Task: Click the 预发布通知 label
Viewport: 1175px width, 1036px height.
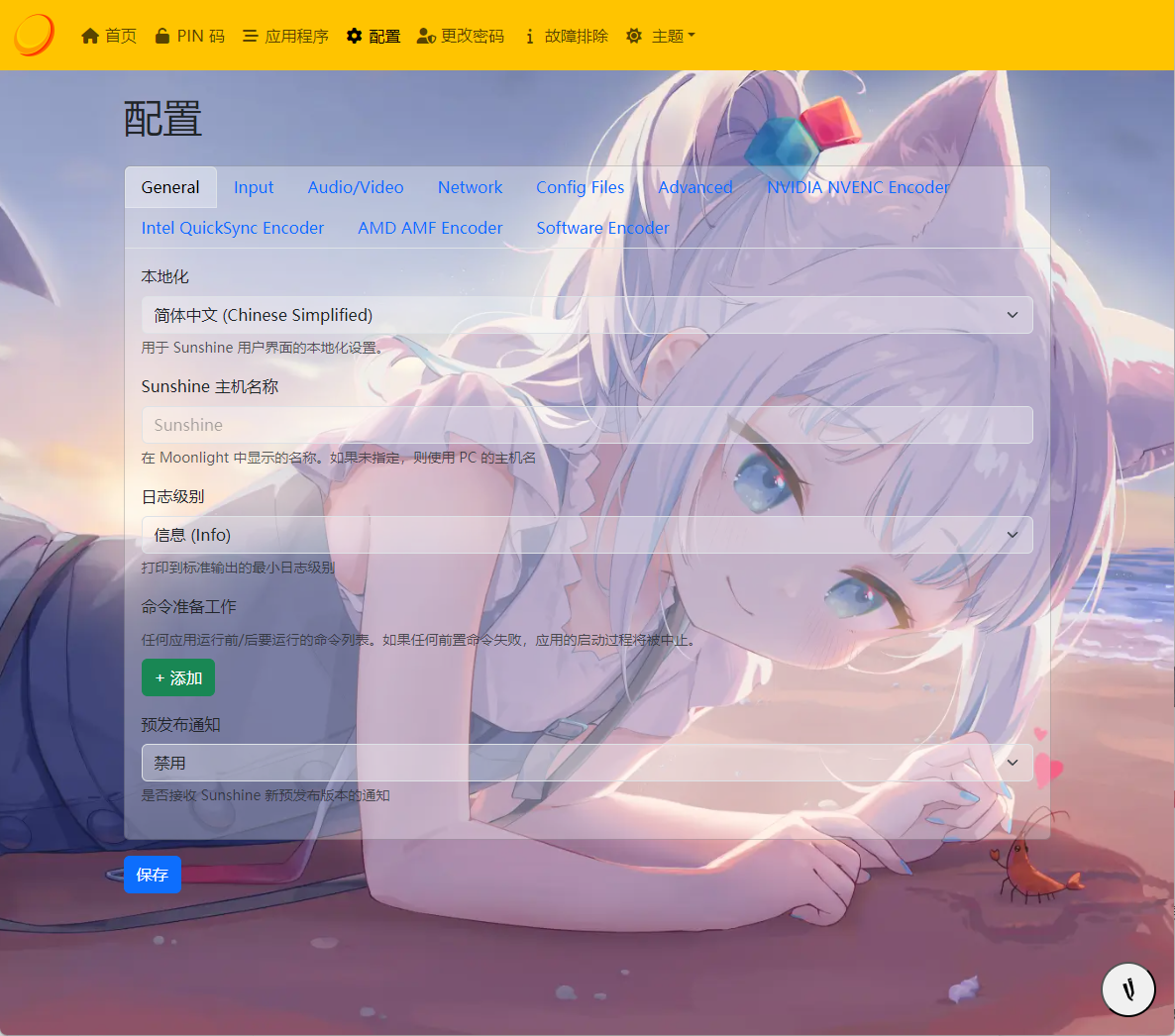Action: click(x=180, y=724)
